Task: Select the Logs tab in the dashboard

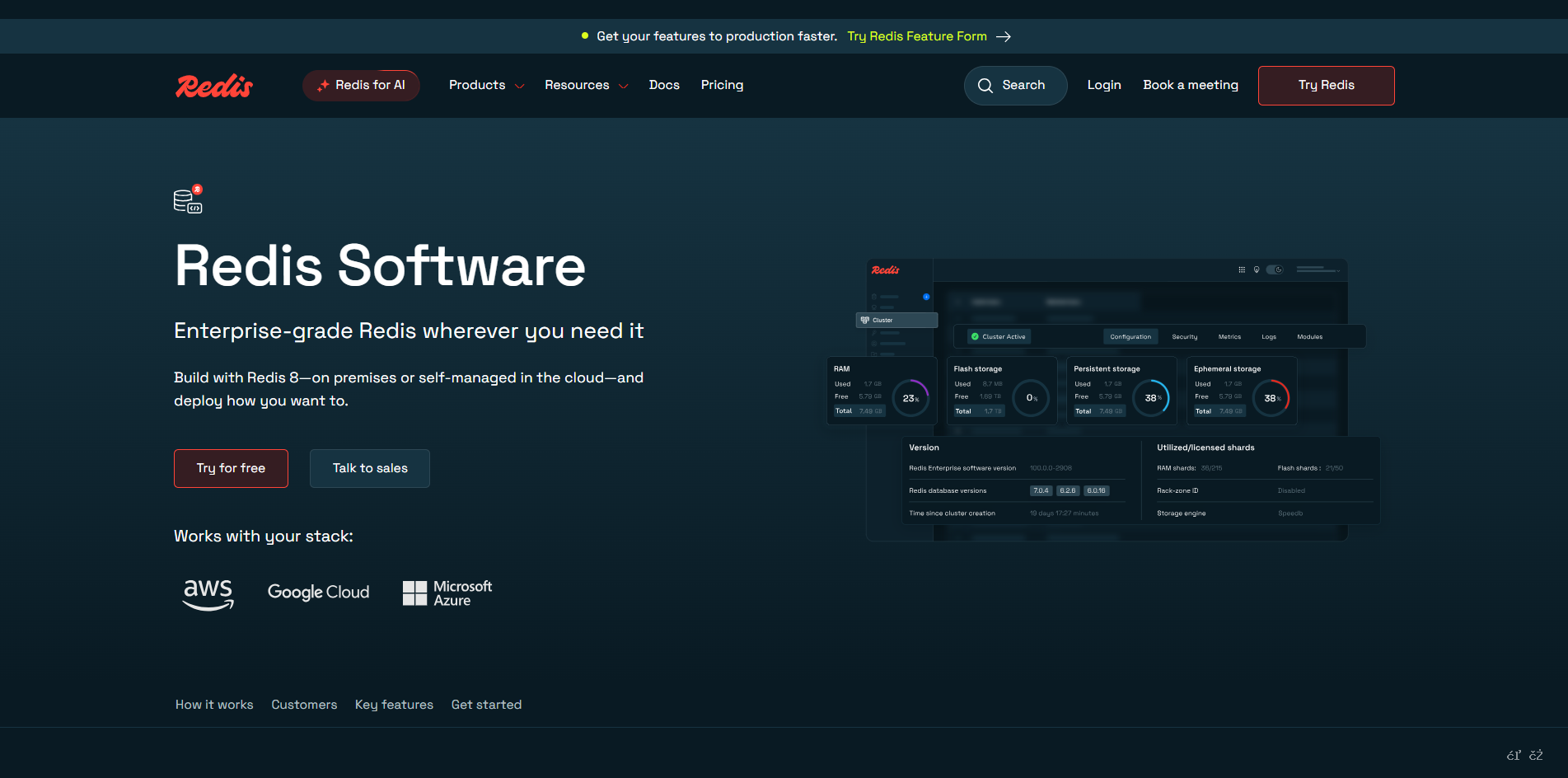Action: (1269, 336)
